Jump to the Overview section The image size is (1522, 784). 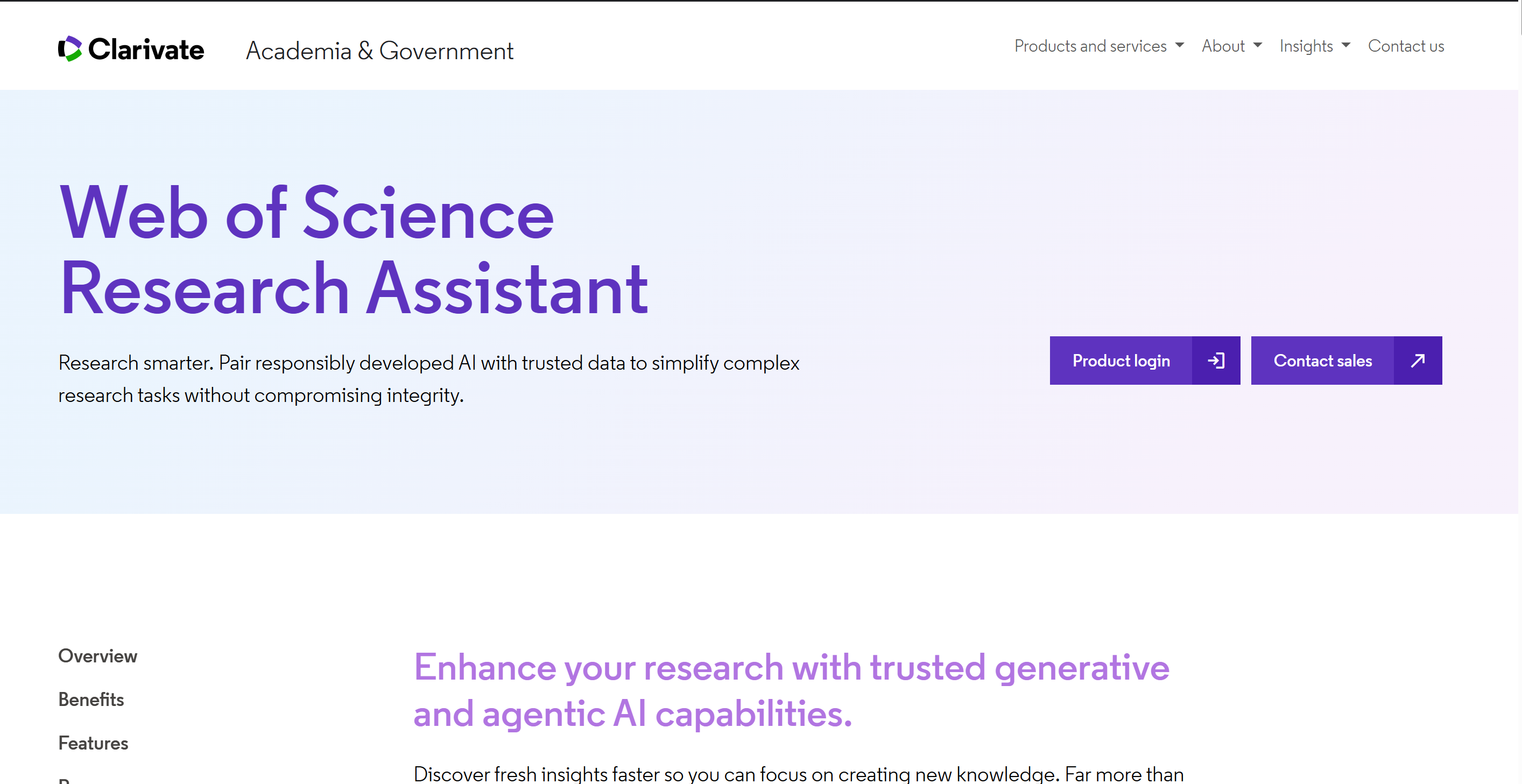pos(97,656)
